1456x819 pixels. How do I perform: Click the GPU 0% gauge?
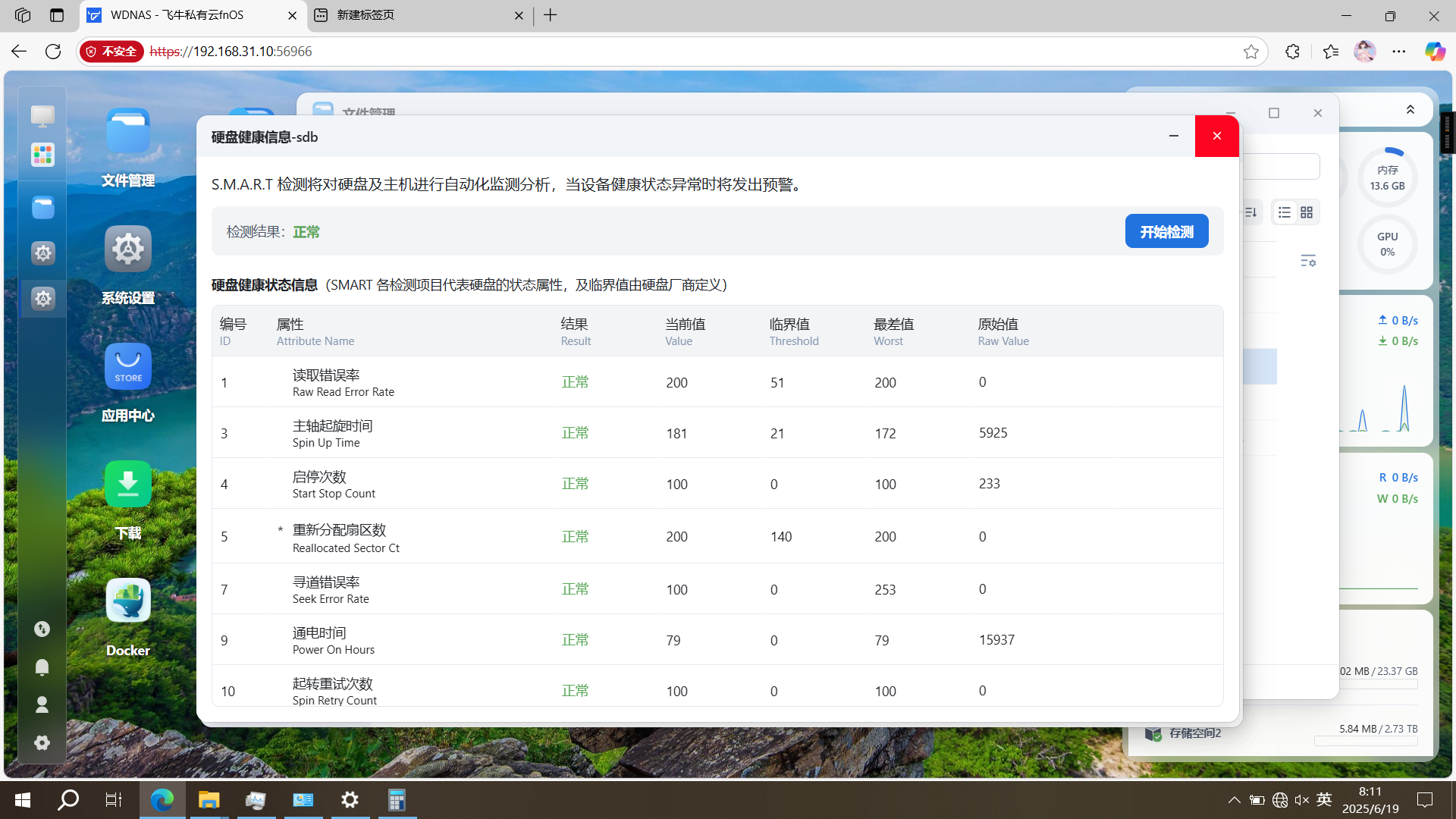click(1388, 244)
